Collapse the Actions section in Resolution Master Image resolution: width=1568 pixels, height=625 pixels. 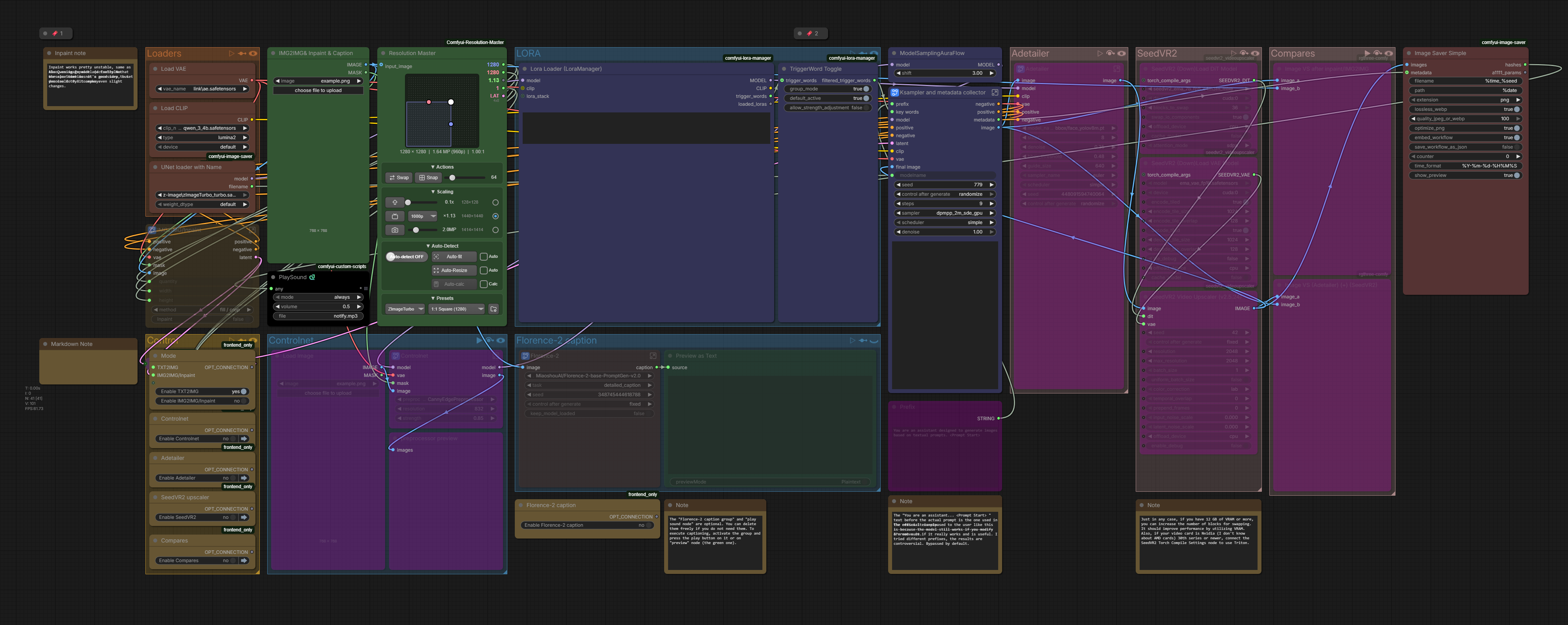pyautogui.click(x=442, y=167)
